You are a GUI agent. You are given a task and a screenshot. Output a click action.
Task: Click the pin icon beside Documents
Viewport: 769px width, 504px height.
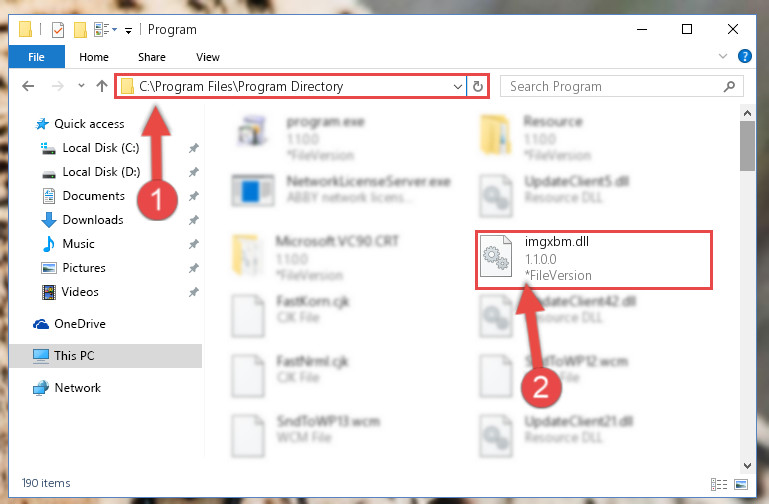click(194, 196)
